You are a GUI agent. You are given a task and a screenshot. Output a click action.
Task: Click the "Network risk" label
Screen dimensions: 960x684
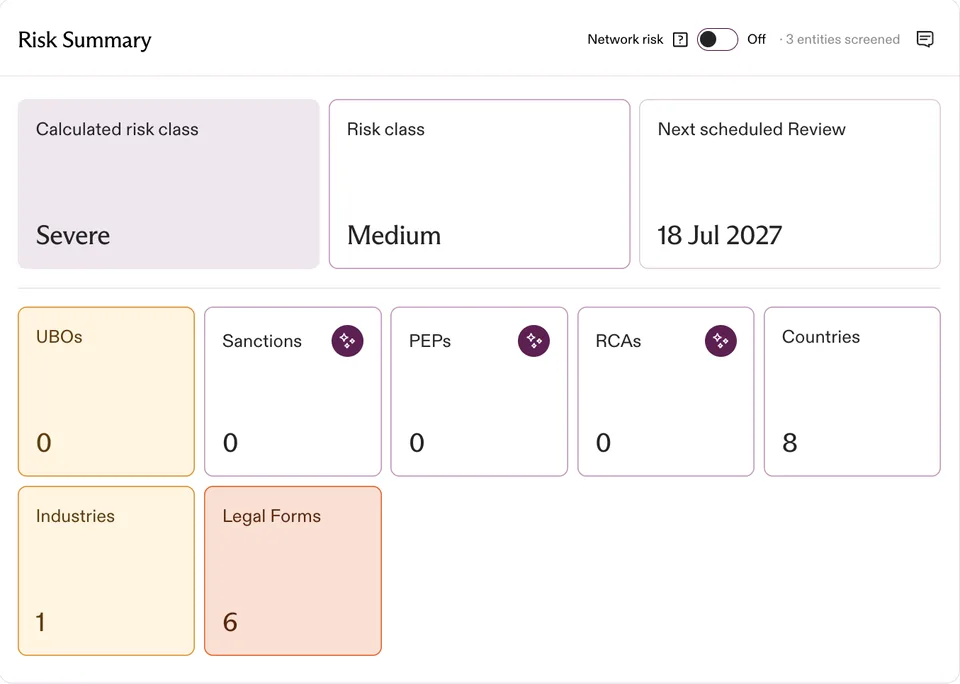[x=625, y=40]
